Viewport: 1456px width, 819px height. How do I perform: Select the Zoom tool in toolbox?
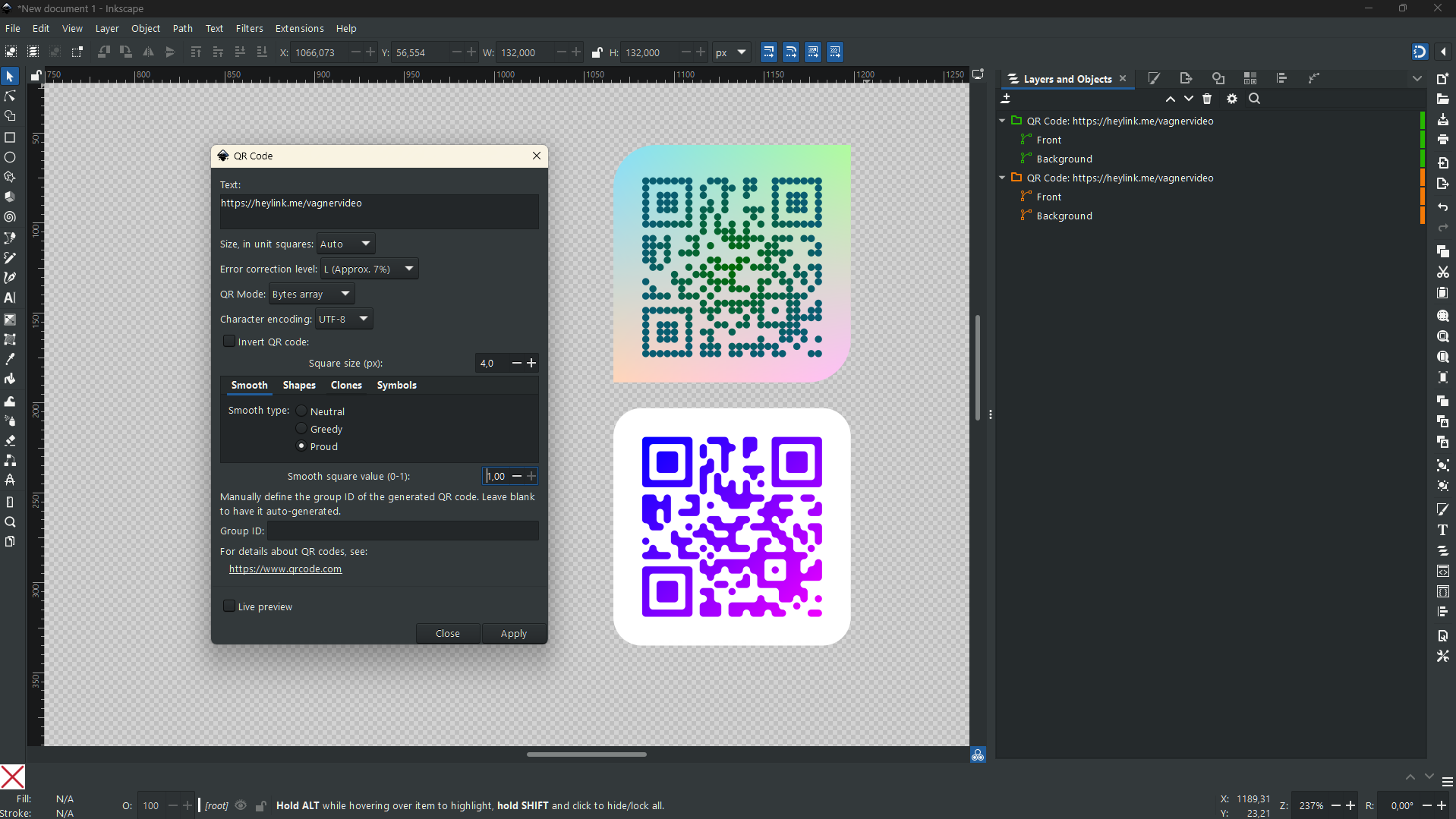click(10, 521)
